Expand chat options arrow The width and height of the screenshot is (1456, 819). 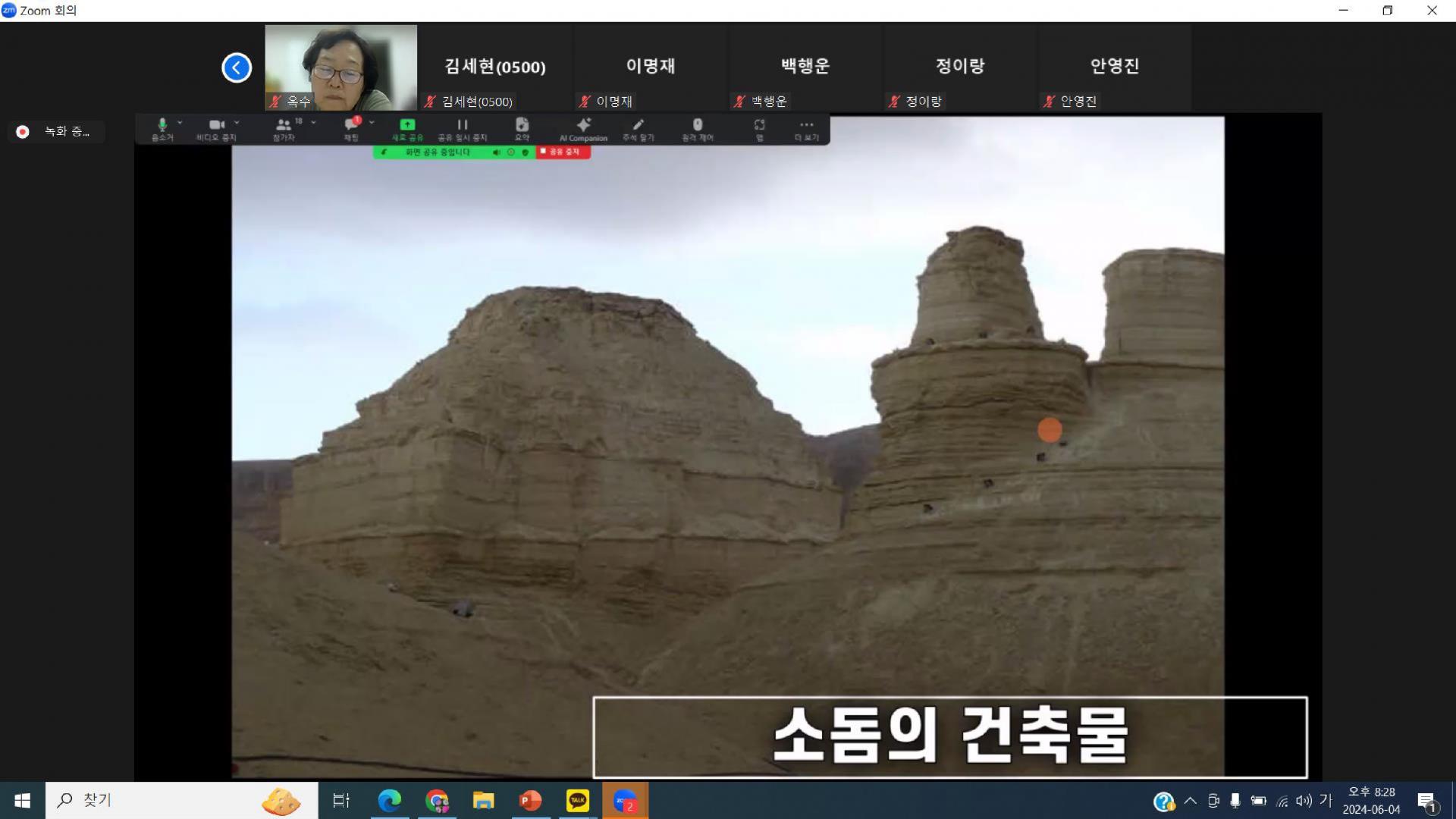click(372, 122)
